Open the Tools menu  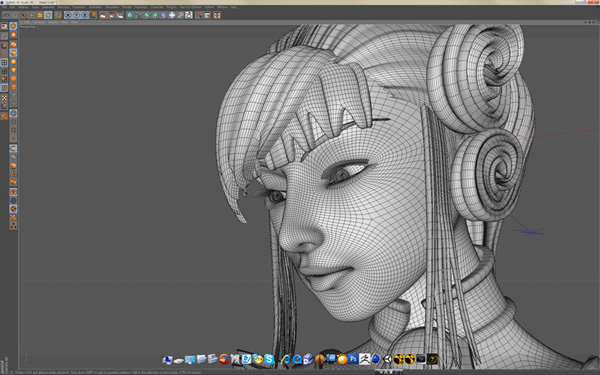(x=35, y=7)
